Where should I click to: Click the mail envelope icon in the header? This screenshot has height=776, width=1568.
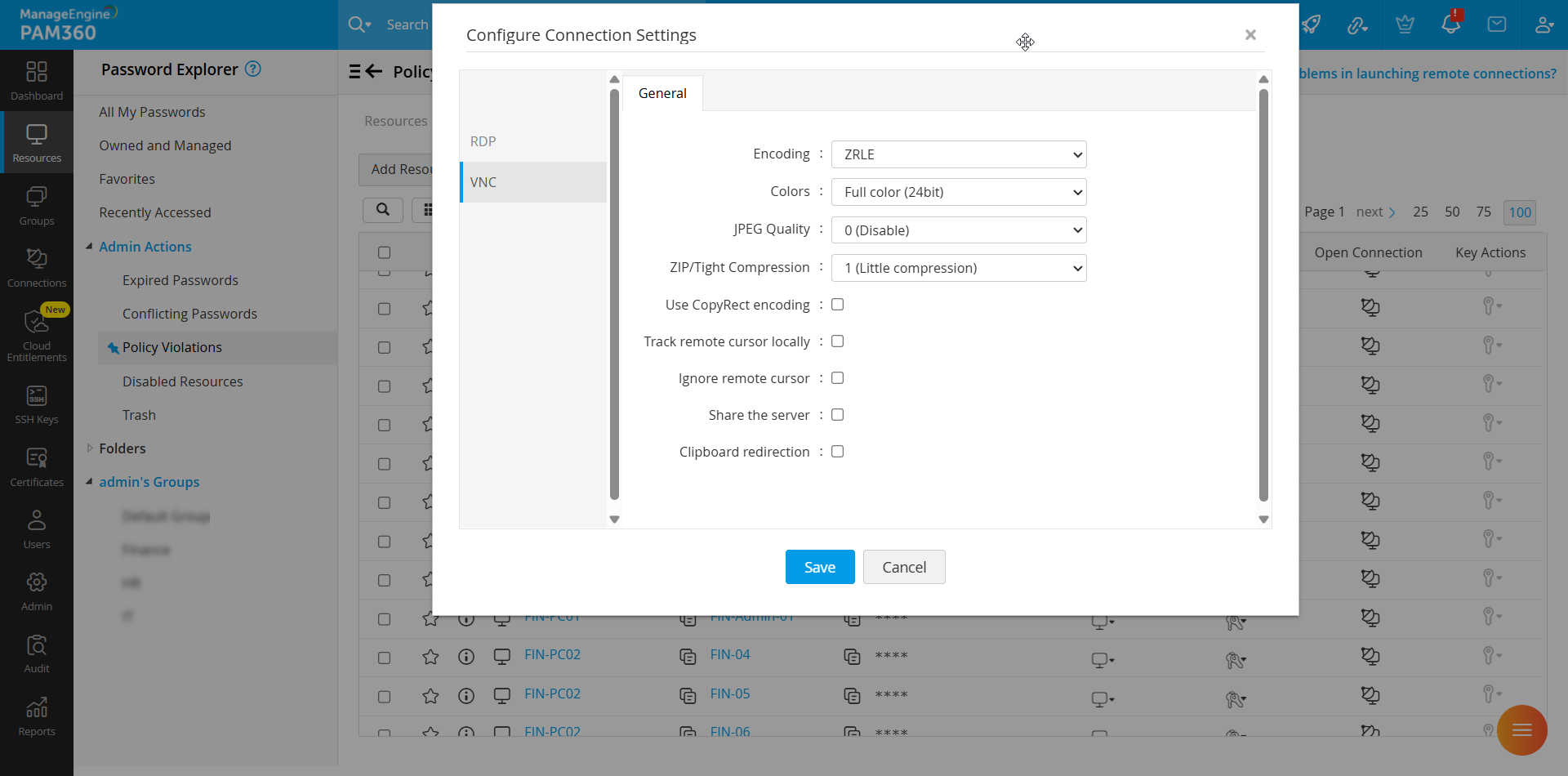1497,25
